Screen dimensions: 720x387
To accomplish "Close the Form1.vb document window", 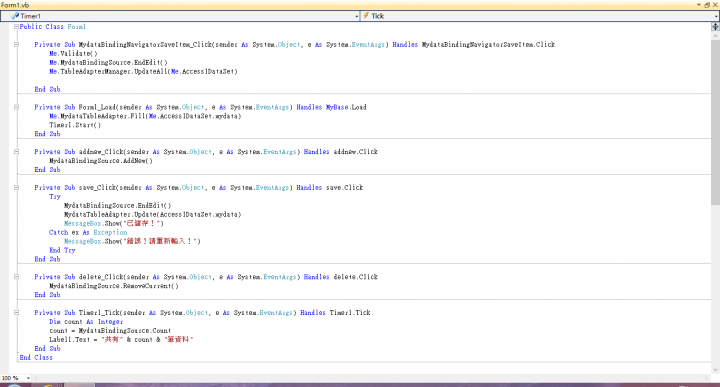I will click(x=714, y=5).
